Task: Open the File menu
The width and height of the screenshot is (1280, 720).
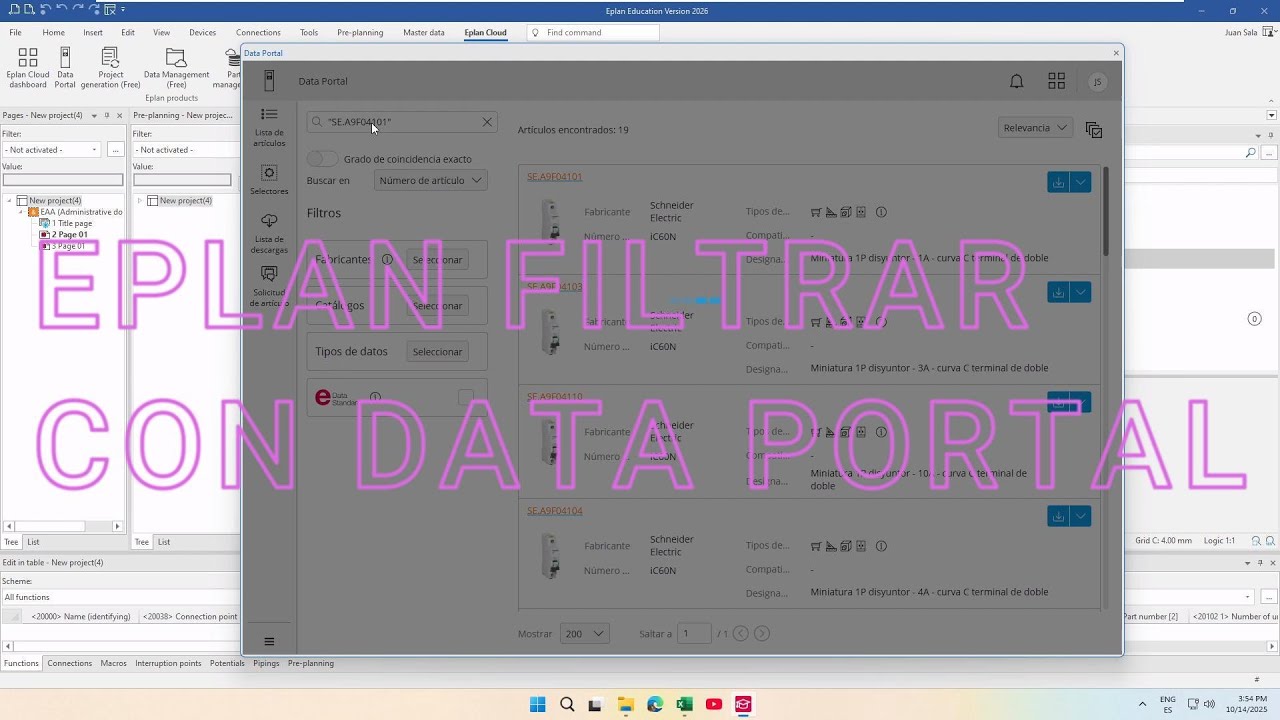Action: click(x=15, y=32)
